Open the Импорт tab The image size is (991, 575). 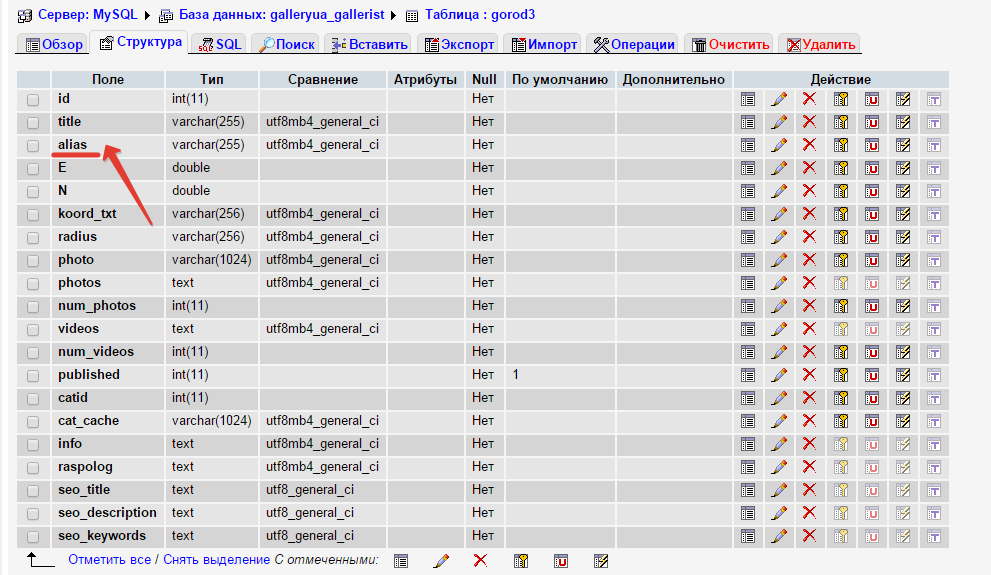pos(544,44)
